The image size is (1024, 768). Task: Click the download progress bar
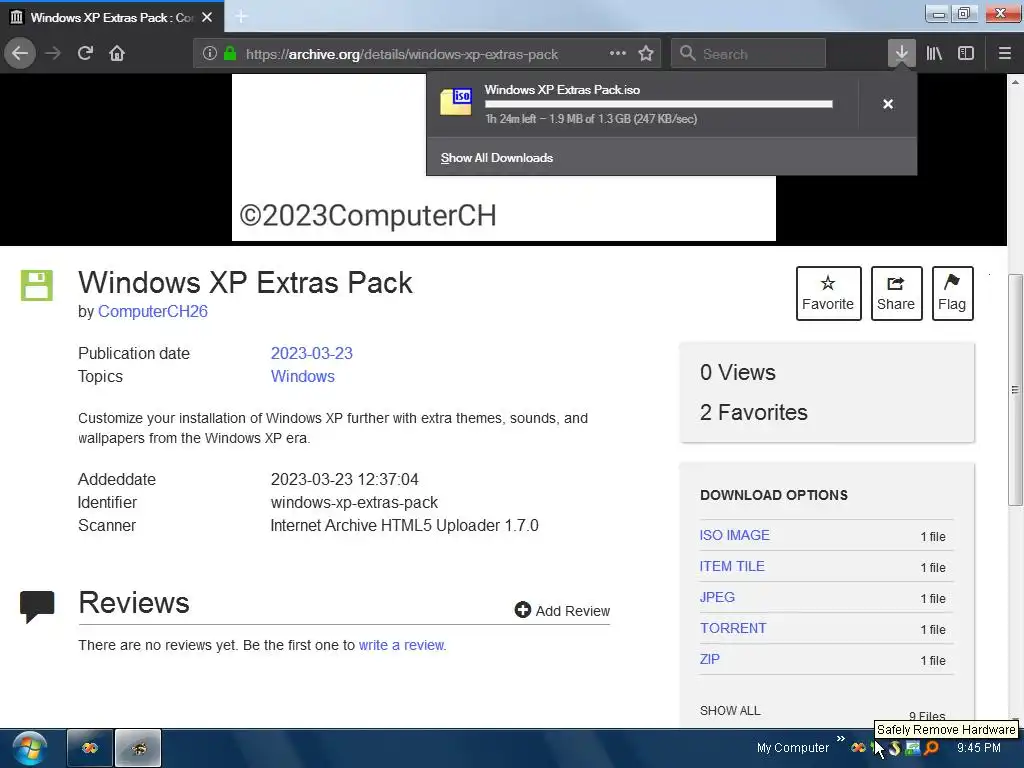pyautogui.click(x=658, y=104)
